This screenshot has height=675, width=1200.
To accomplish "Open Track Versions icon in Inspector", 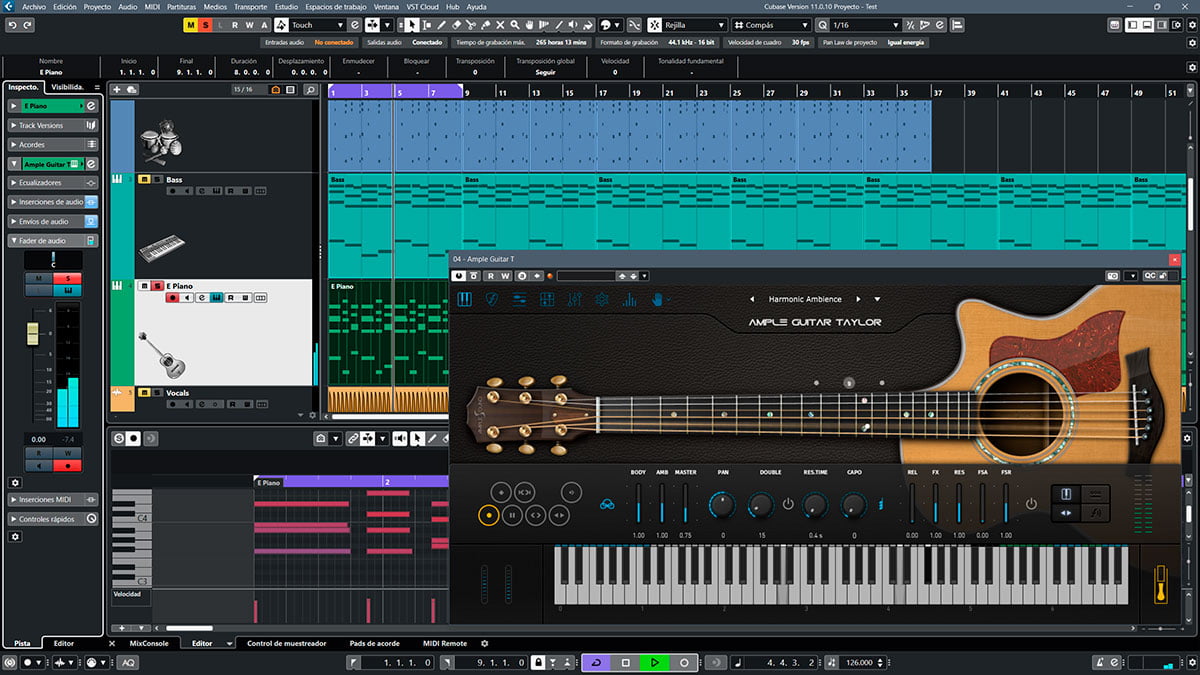I will 91,126.
